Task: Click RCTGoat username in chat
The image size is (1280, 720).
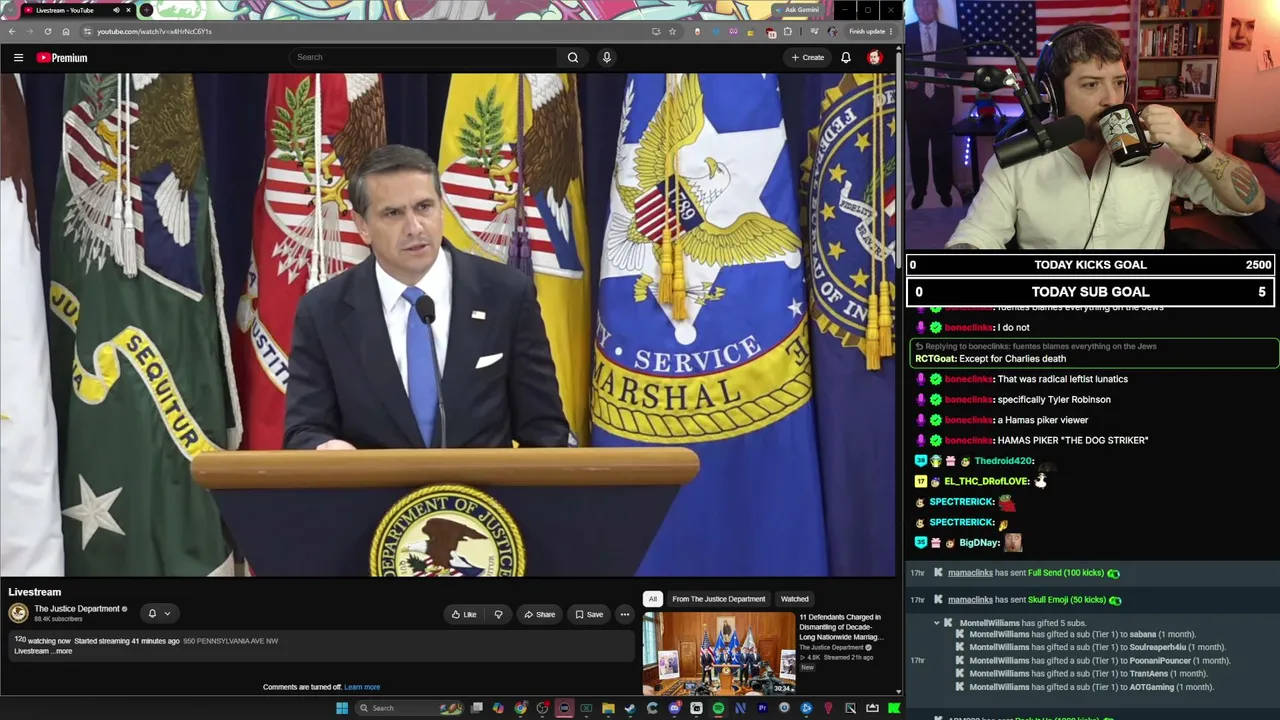Action: [935, 359]
